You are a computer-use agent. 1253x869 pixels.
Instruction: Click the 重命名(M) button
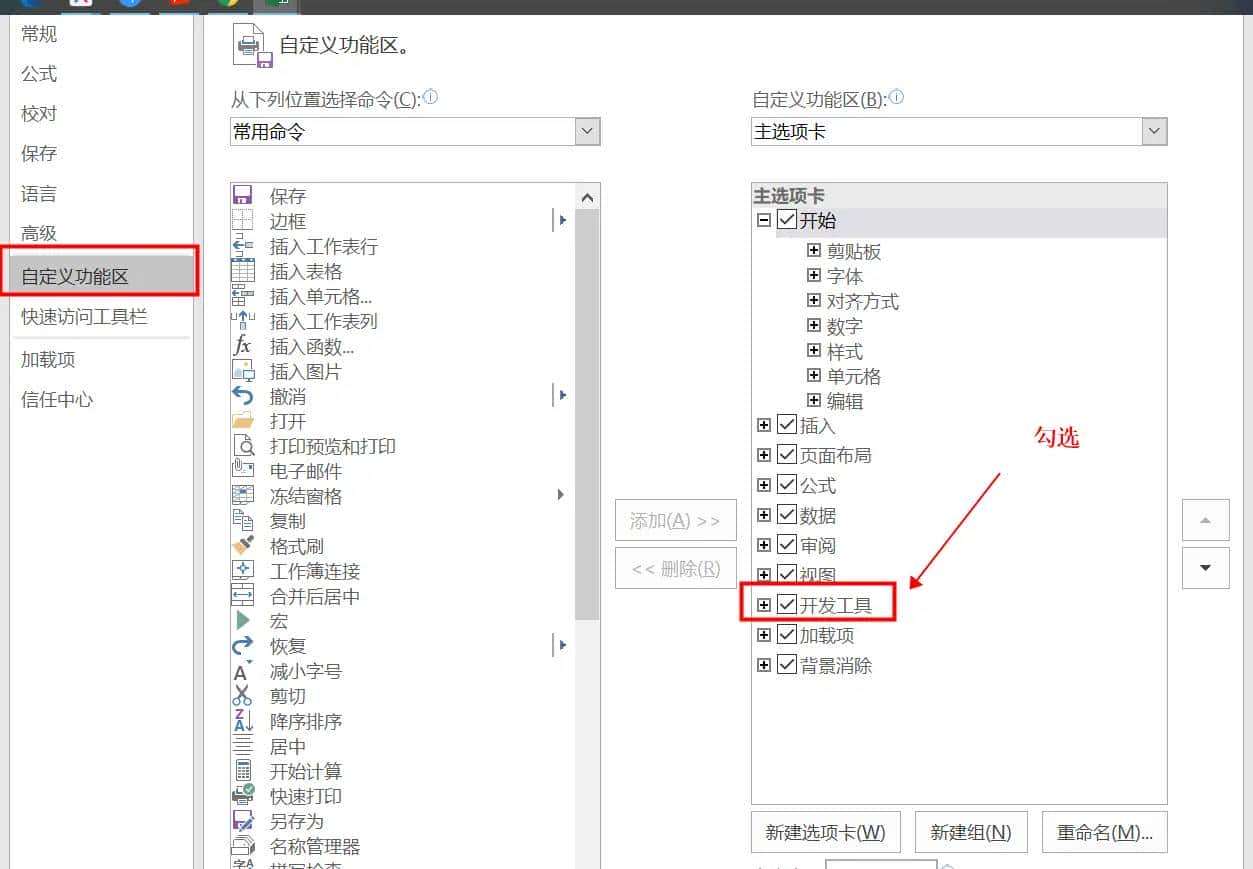[1104, 832]
